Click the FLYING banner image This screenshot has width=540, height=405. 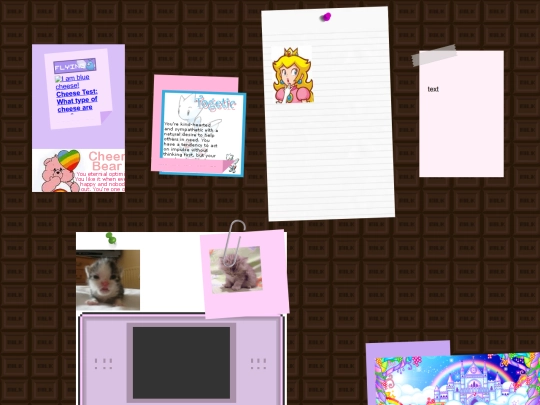point(75,65)
